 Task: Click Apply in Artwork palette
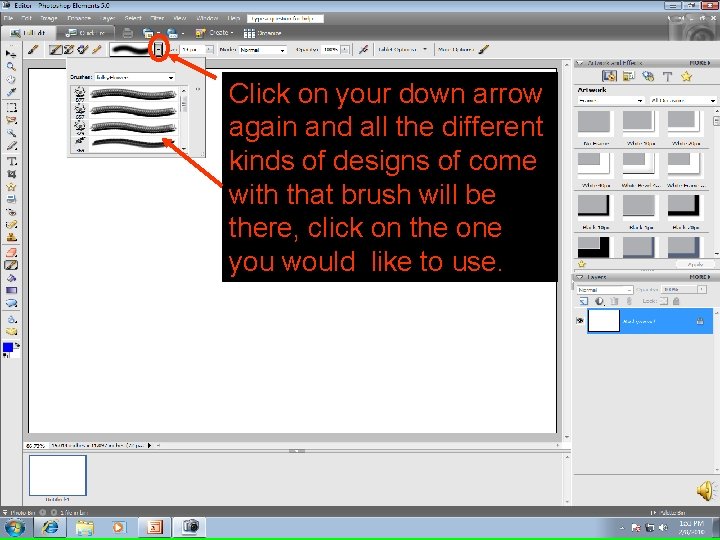[x=695, y=264]
